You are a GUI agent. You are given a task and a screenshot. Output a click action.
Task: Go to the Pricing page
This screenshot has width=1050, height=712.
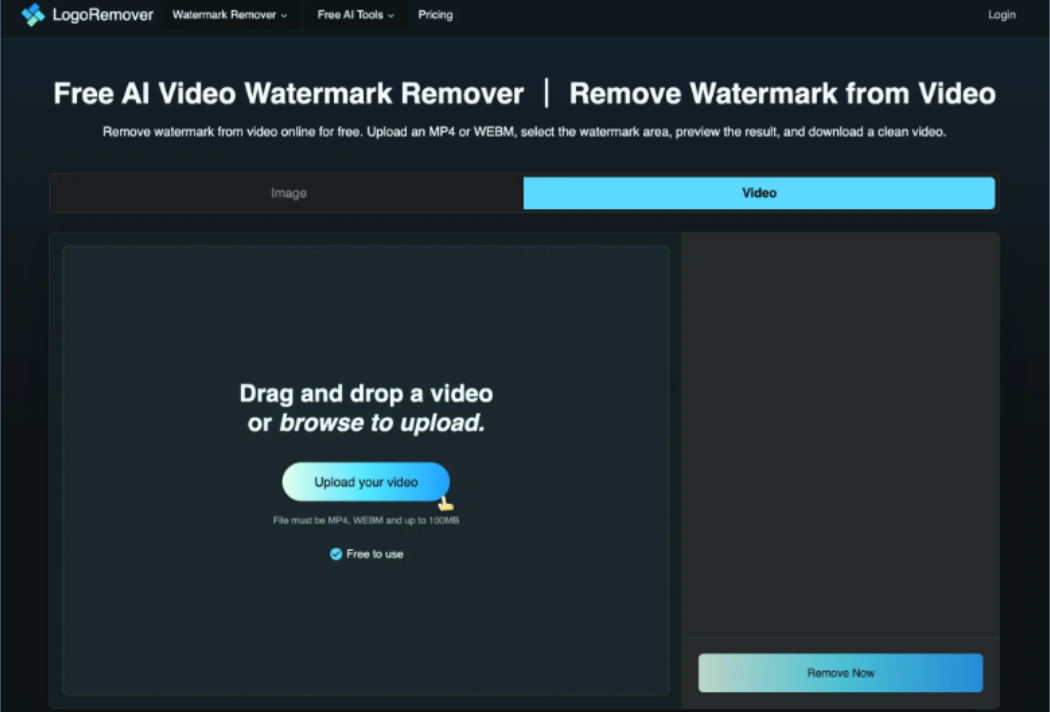(435, 15)
